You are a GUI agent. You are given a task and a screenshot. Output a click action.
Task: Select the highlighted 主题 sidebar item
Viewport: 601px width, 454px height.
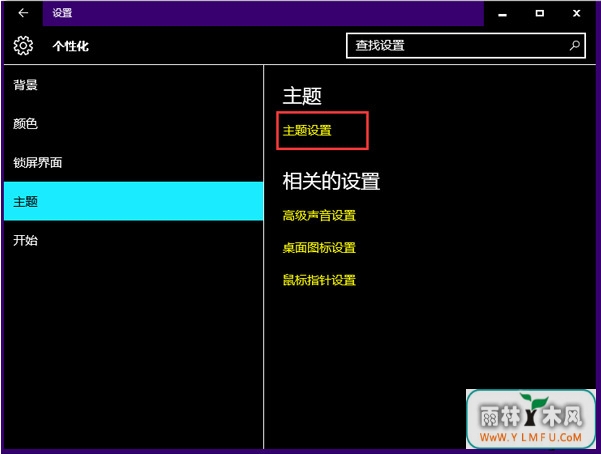click(133, 201)
